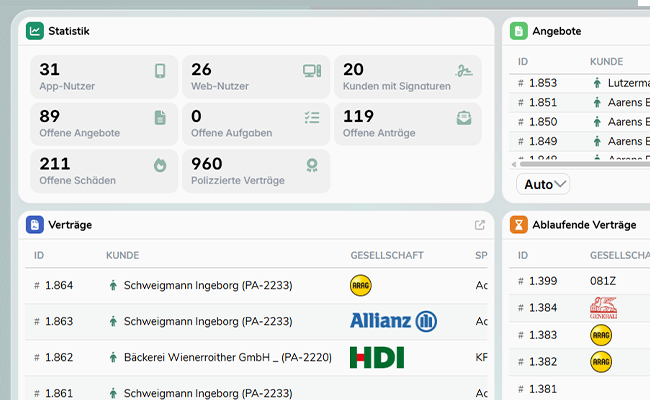Click the left arrow of Angebote horizontal scrollbar

pyautogui.click(x=514, y=164)
